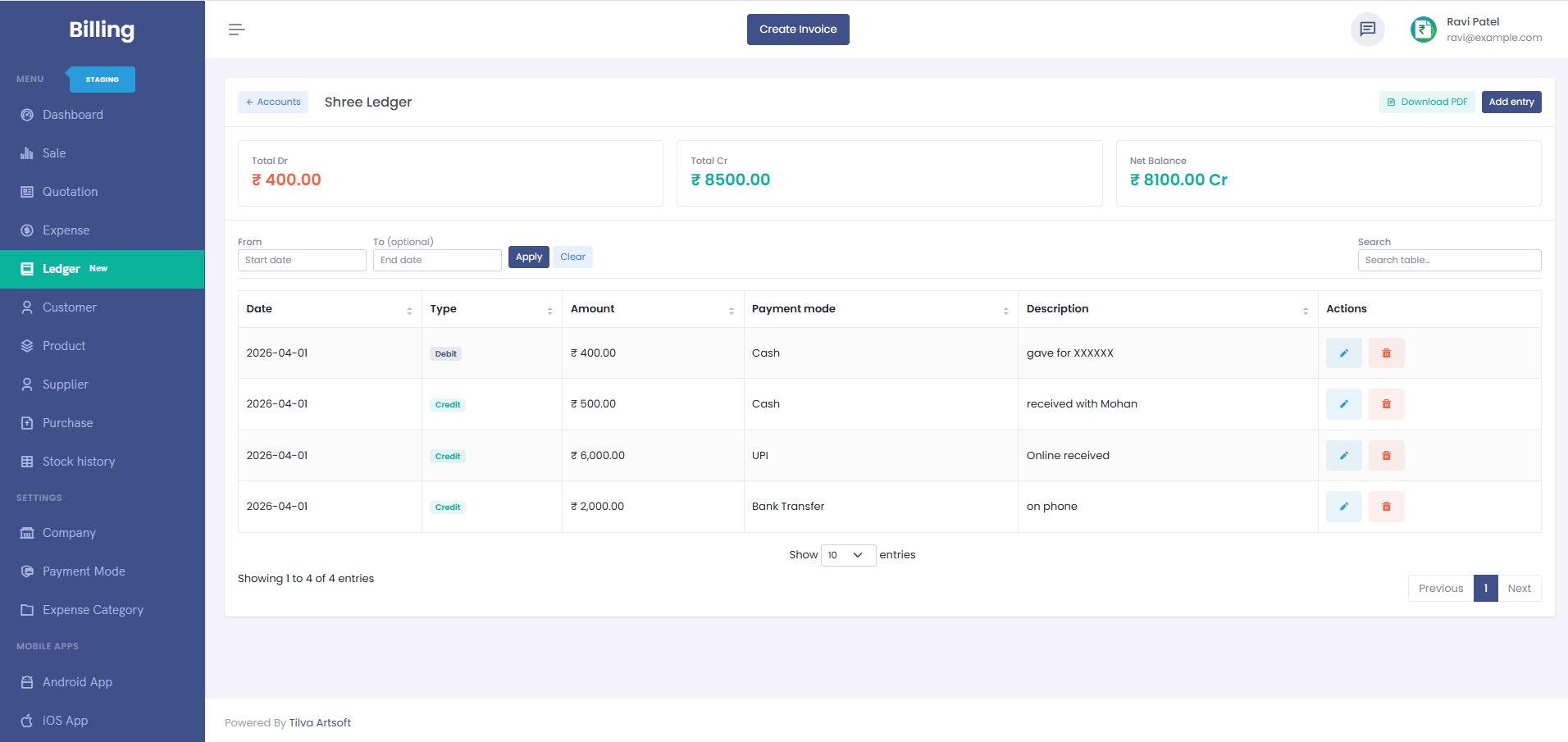Delete the "Online received" entry via trash icon
The image size is (1568, 742).
[x=1386, y=455]
